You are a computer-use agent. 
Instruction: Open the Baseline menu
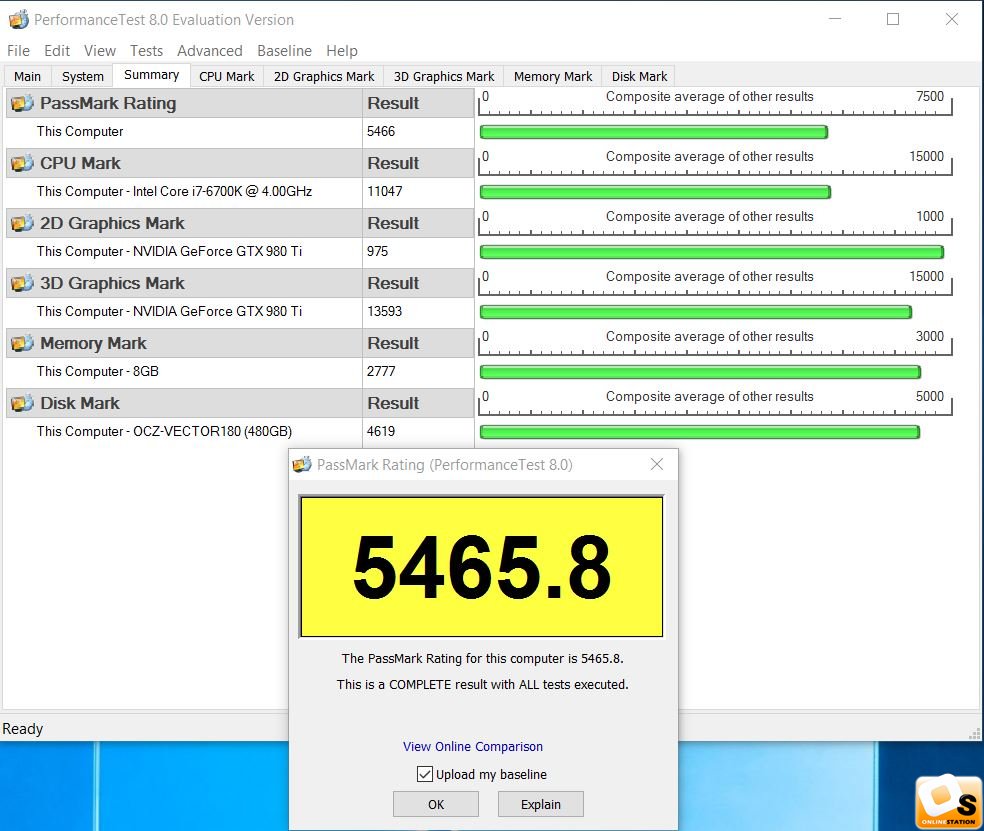point(284,51)
